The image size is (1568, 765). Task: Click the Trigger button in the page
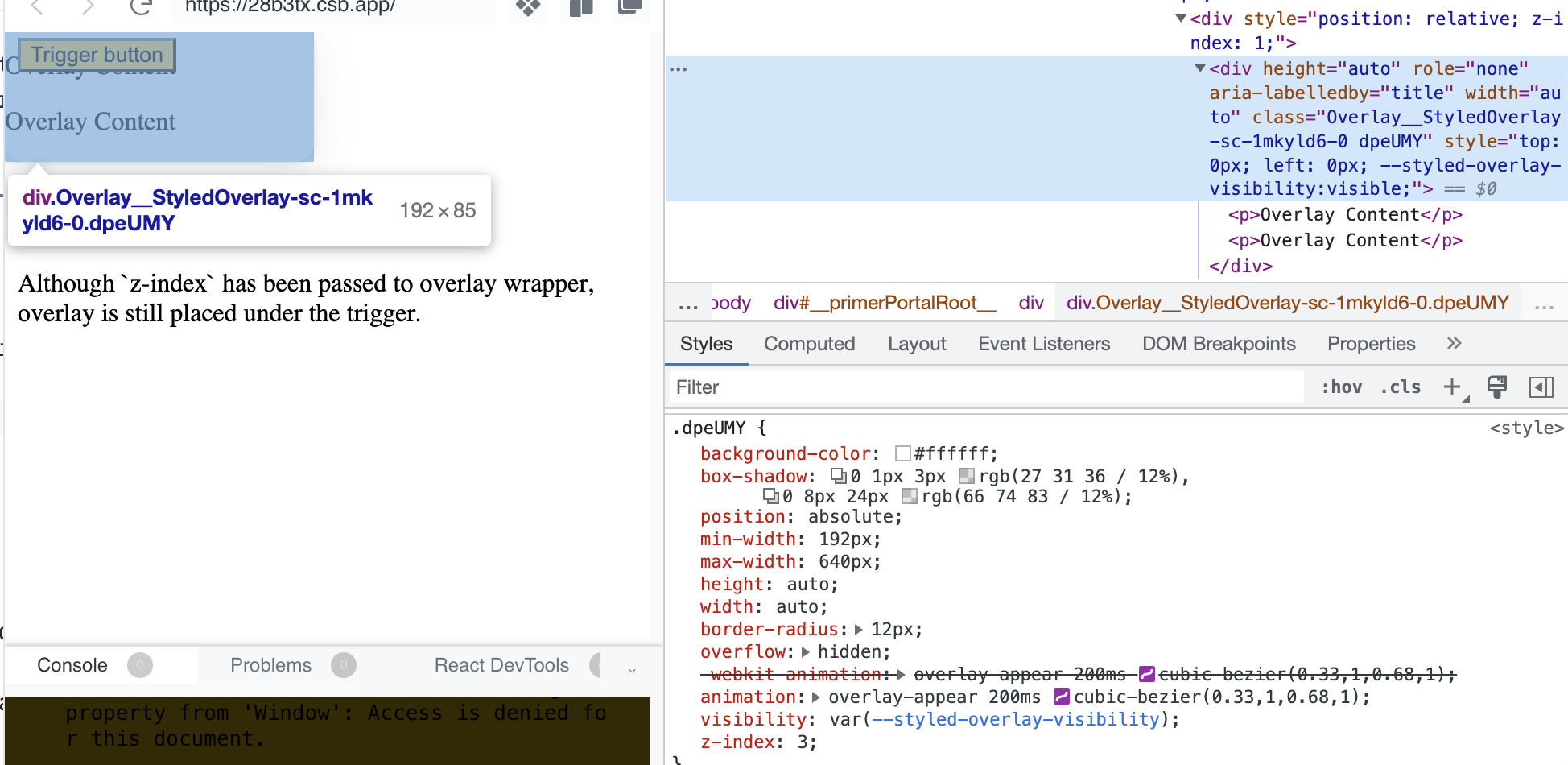point(96,54)
